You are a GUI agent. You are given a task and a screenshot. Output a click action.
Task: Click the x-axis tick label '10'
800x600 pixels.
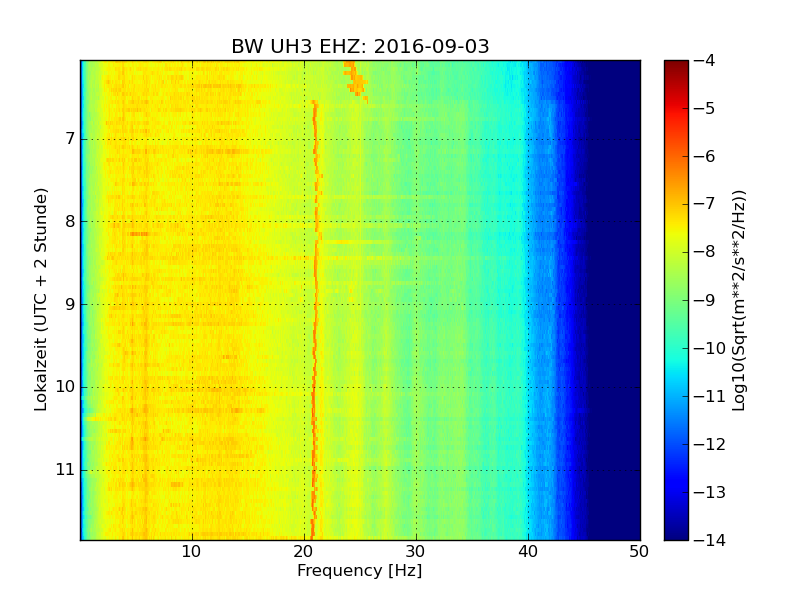click(191, 552)
